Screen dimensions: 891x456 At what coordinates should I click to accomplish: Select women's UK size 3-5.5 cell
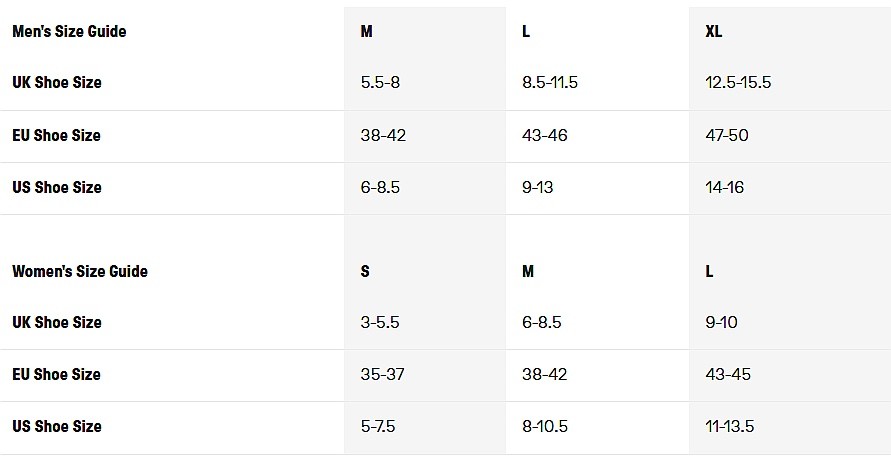point(380,322)
